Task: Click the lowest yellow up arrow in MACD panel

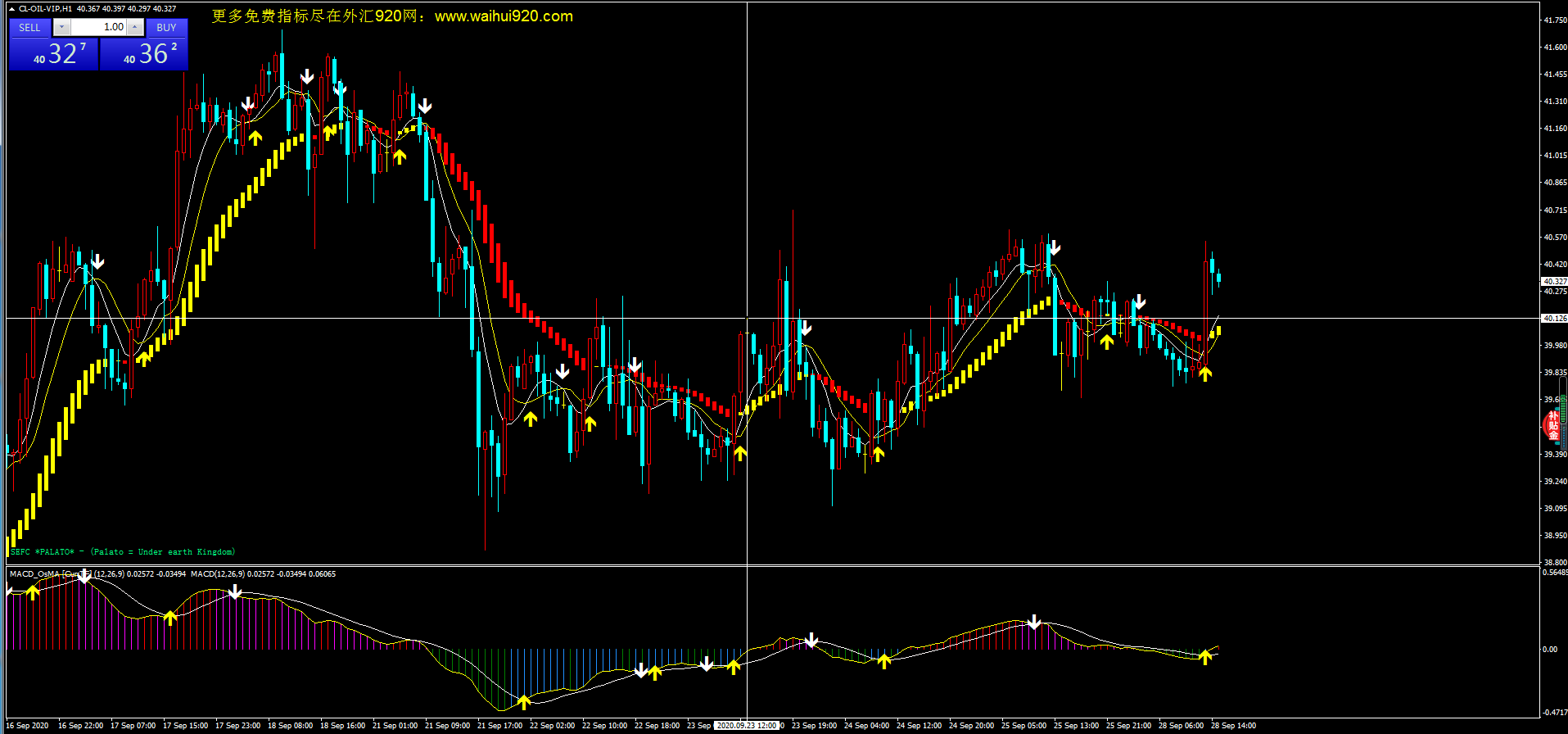Action: (524, 701)
